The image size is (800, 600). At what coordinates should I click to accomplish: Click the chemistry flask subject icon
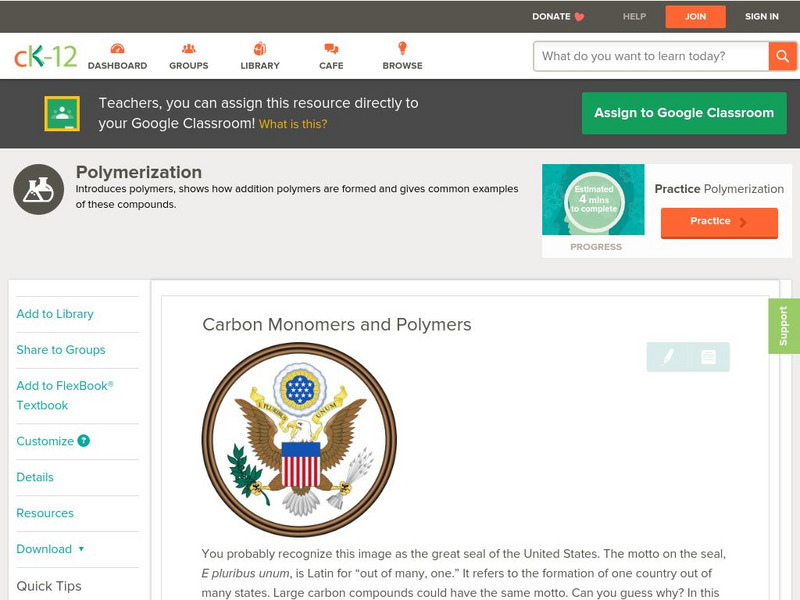point(39,189)
